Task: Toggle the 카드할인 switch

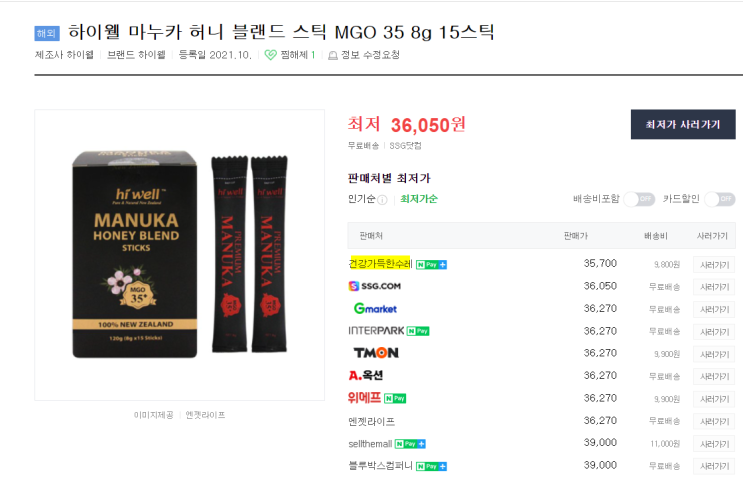Action: coord(720,199)
